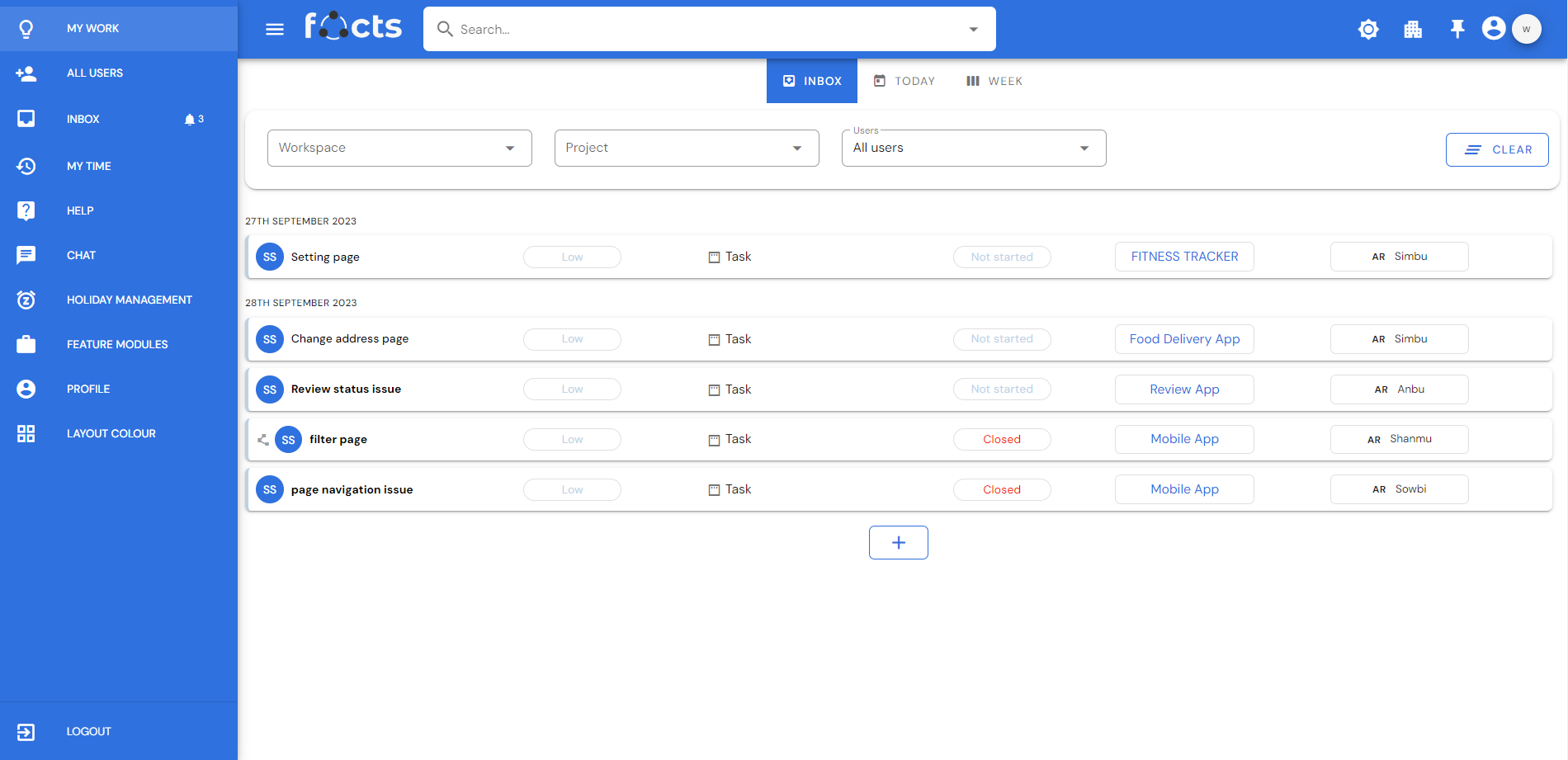This screenshot has width=1568, height=760.
Task: Switch to the Week tab
Action: tap(994, 81)
